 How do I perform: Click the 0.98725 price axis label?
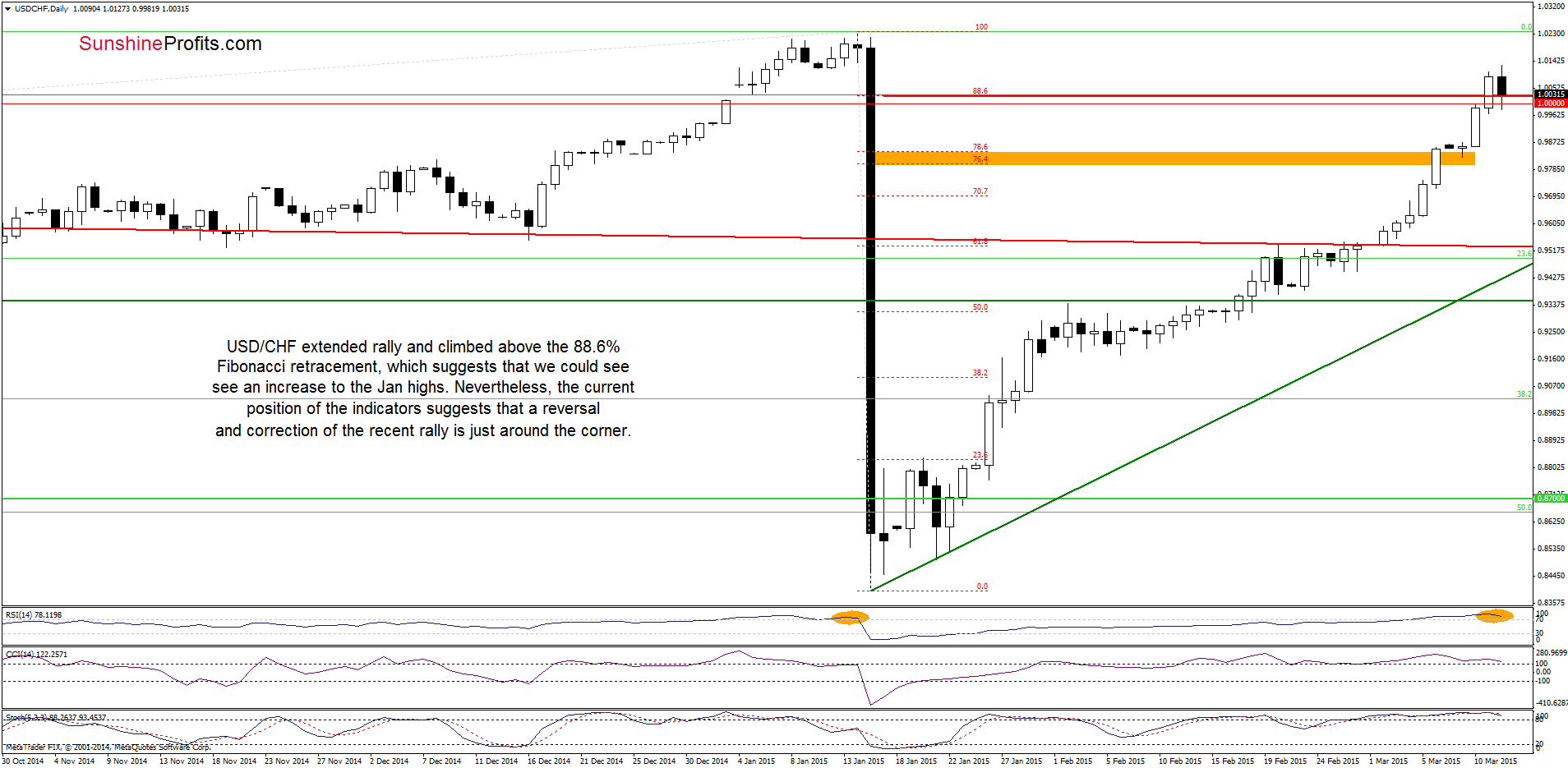pos(1551,142)
